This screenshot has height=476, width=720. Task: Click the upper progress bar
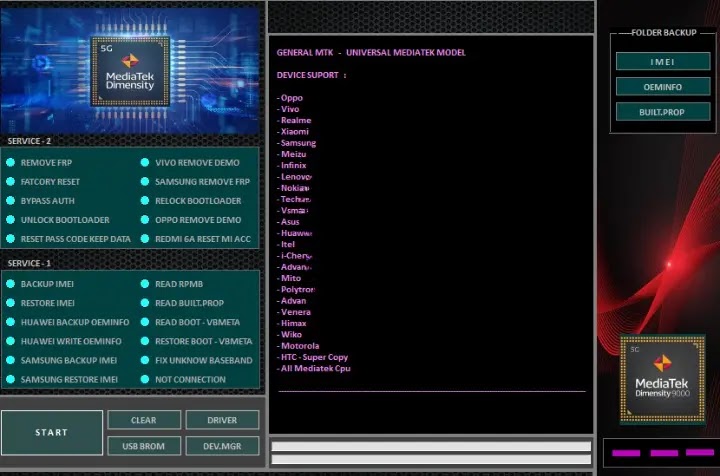tap(431, 446)
